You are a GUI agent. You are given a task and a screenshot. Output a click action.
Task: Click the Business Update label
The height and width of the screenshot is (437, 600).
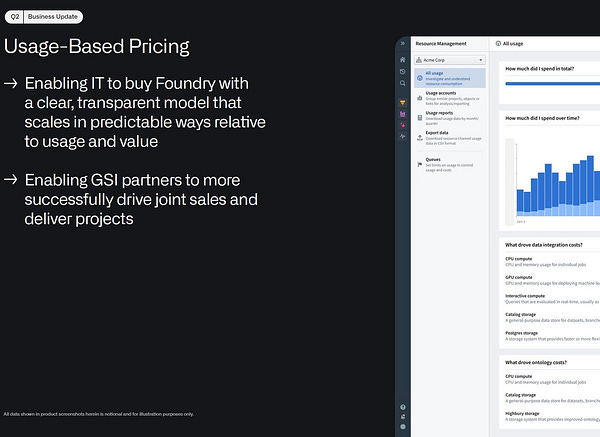click(x=53, y=17)
